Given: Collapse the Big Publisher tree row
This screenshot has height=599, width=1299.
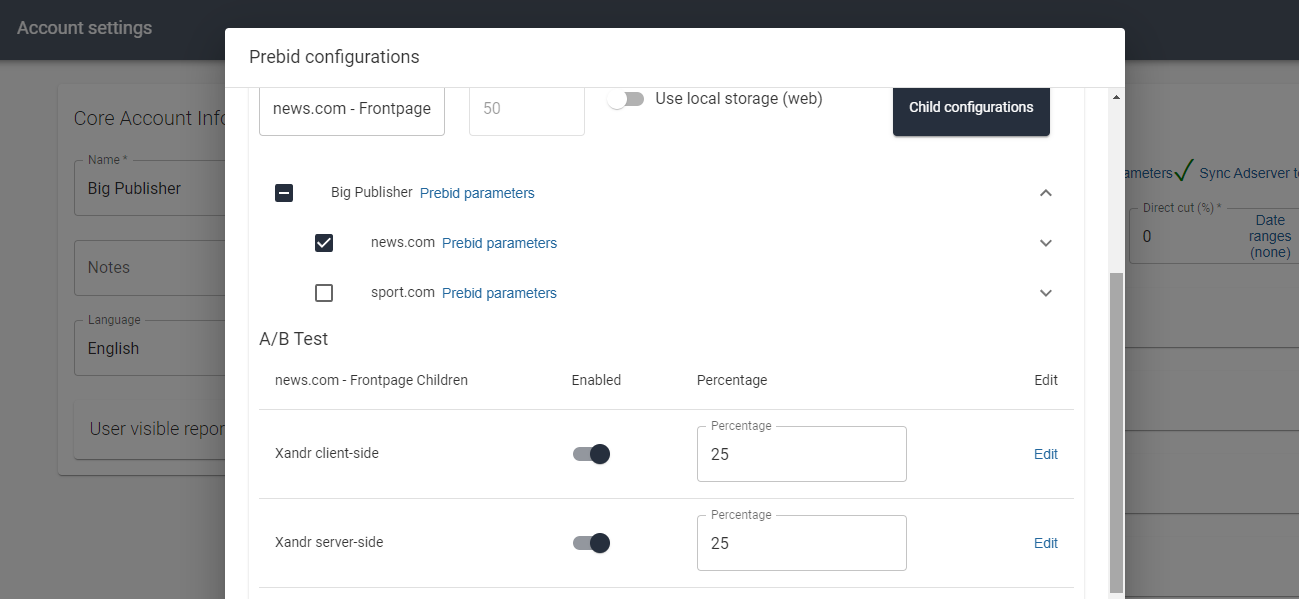Looking at the screenshot, I should [x=1046, y=193].
